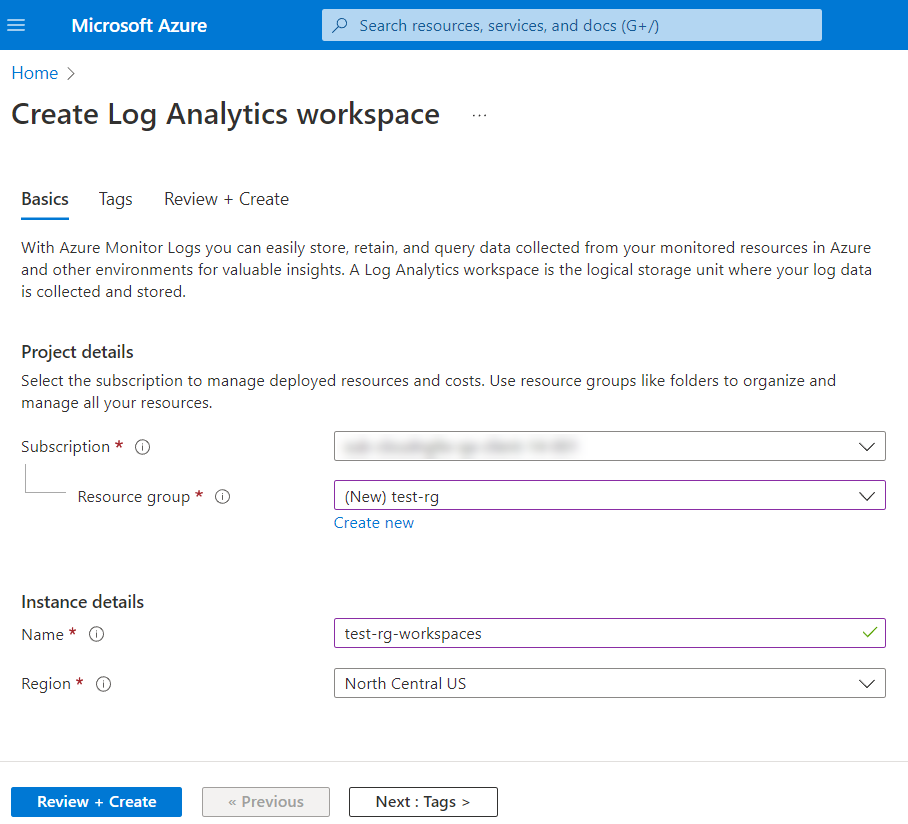Click the Name field info icon
This screenshot has height=824, width=908.
pos(97,635)
